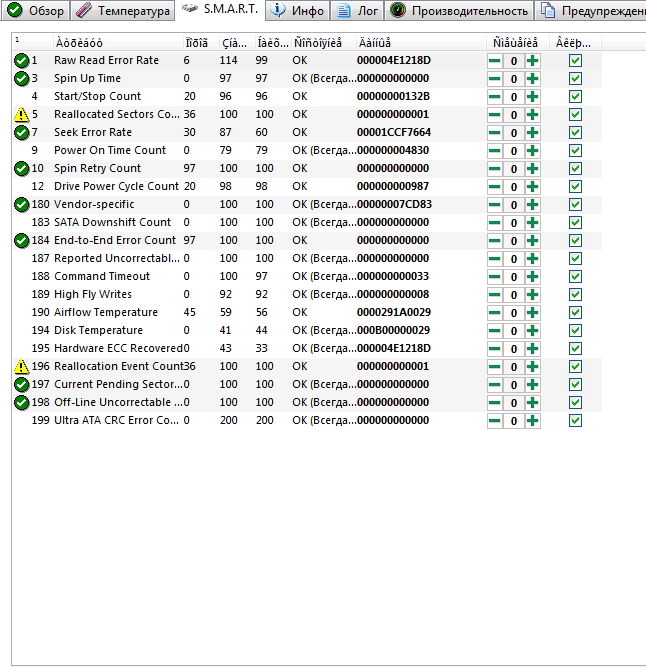Click the green check icon for Vendor-specific
The image size is (646, 667).
point(21,204)
